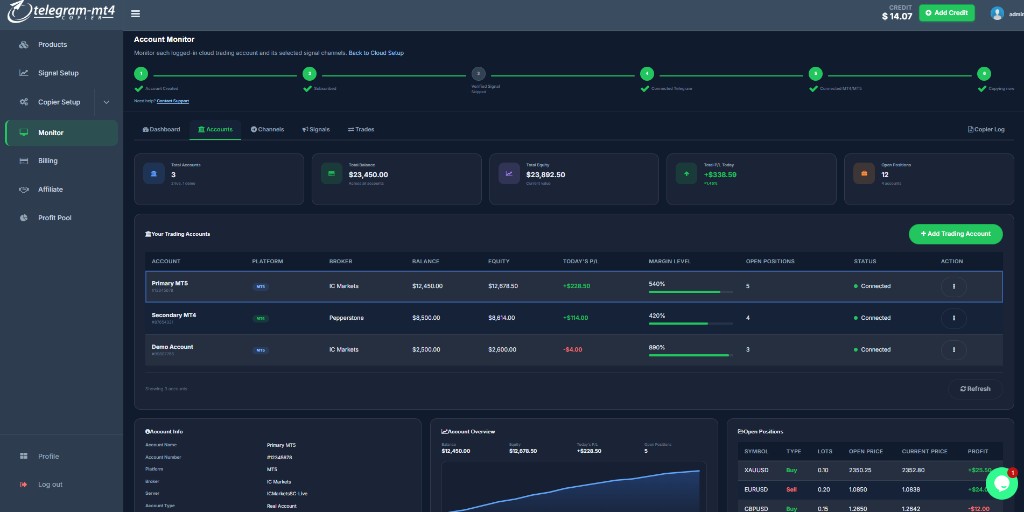Click the +$228.50 today's P/L value
The image size is (1024, 512).
(x=577, y=286)
